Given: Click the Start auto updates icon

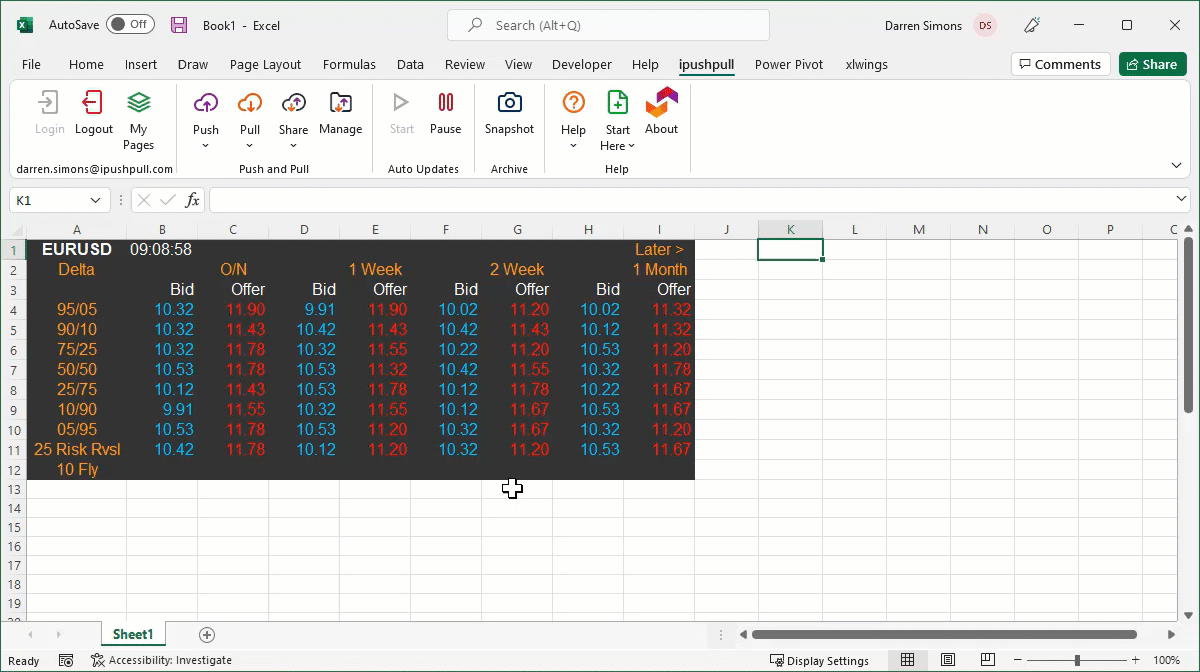Looking at the screenshot, I should [x=401, y=102].
